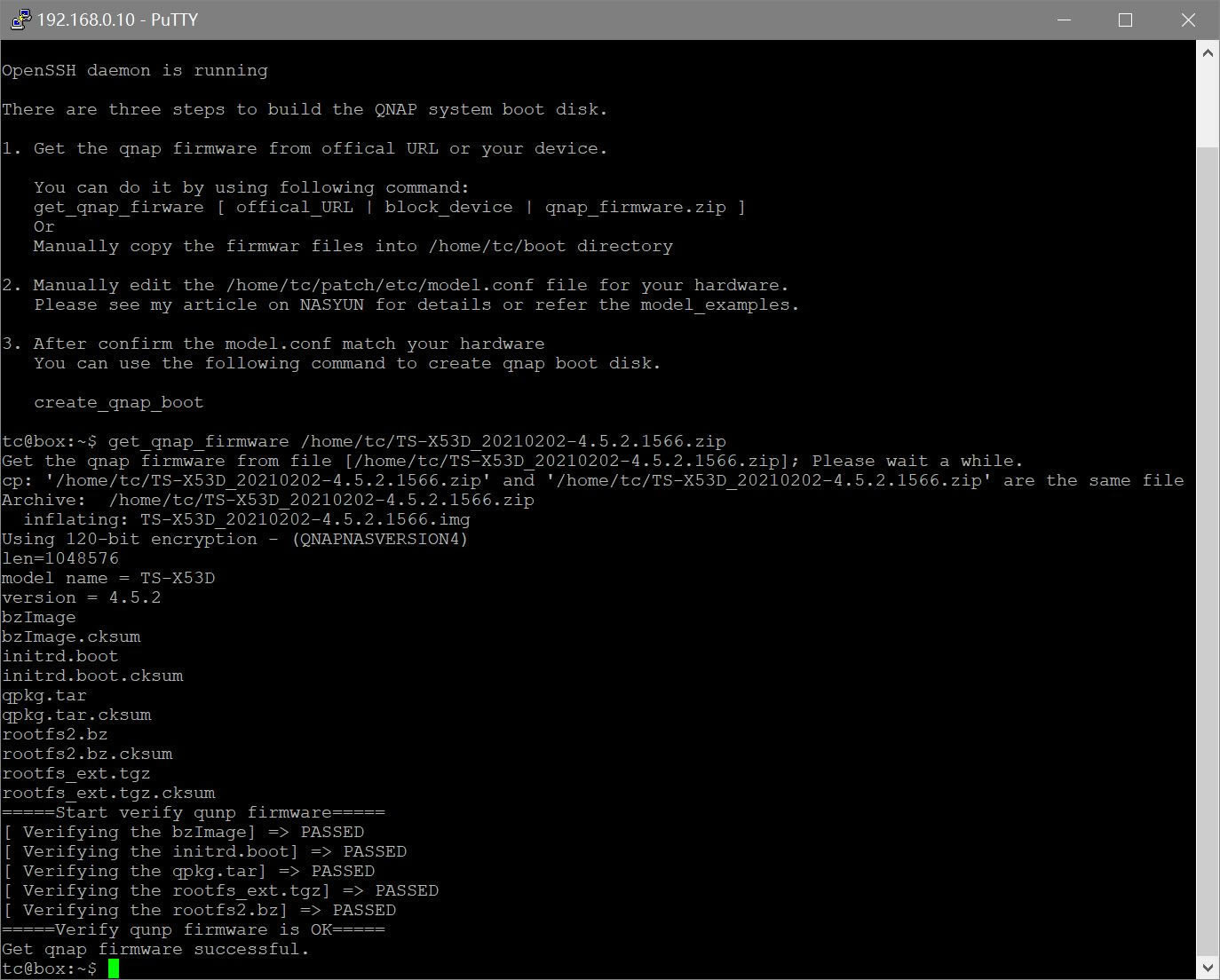Click 'Manually copy the firmwar files' line
The width and height of the screenshot is (1220, 980).
[x=353, y=246]
